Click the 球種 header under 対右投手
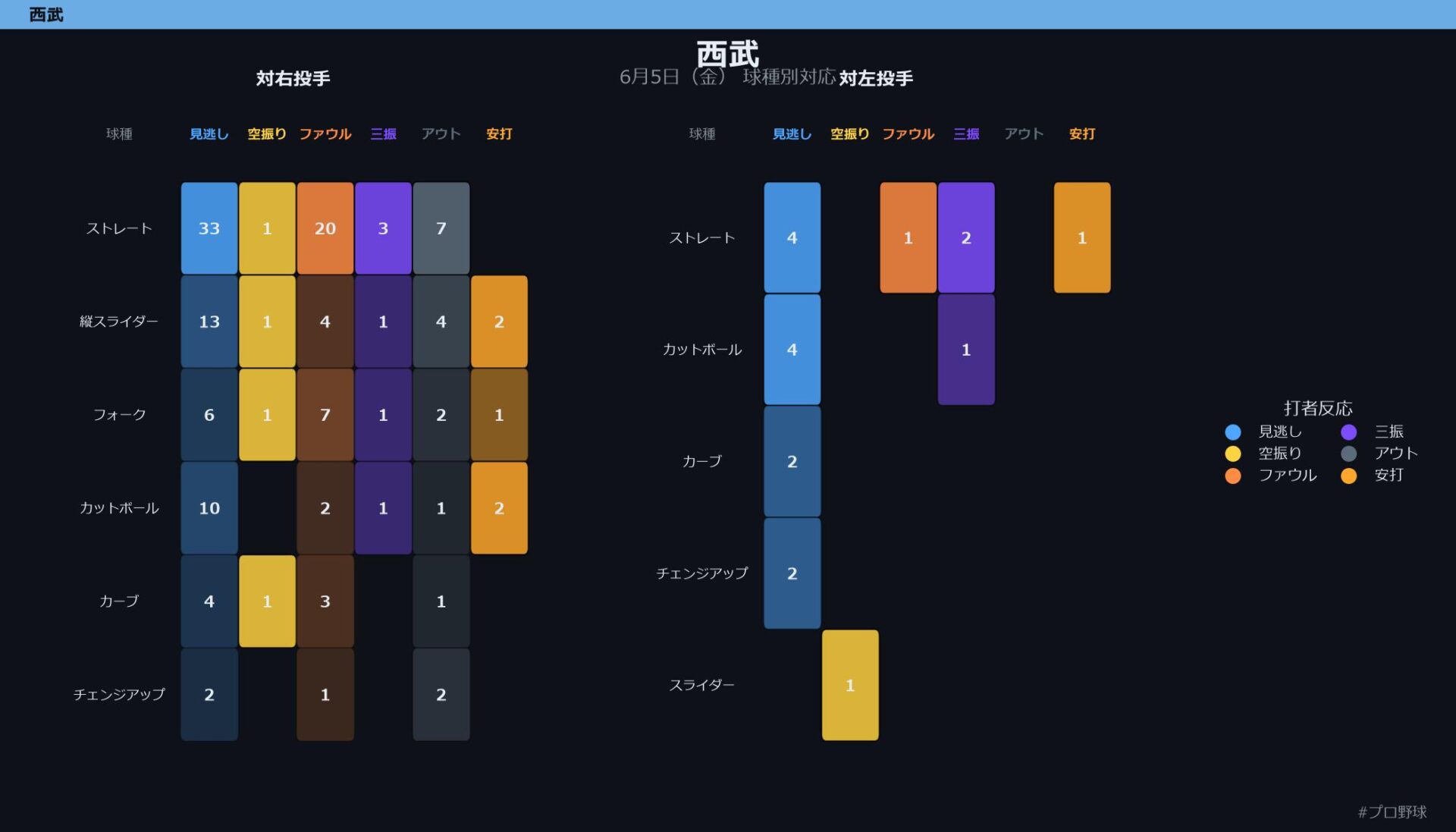Viewport: 1456px width, 832px height. [x=119, y=134]
